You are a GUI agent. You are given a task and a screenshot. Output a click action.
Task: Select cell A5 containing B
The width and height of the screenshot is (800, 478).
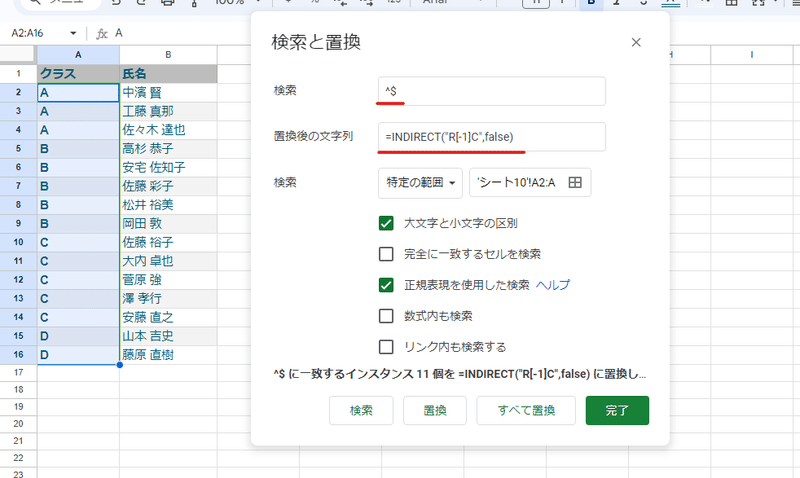[x=78, y=149]
